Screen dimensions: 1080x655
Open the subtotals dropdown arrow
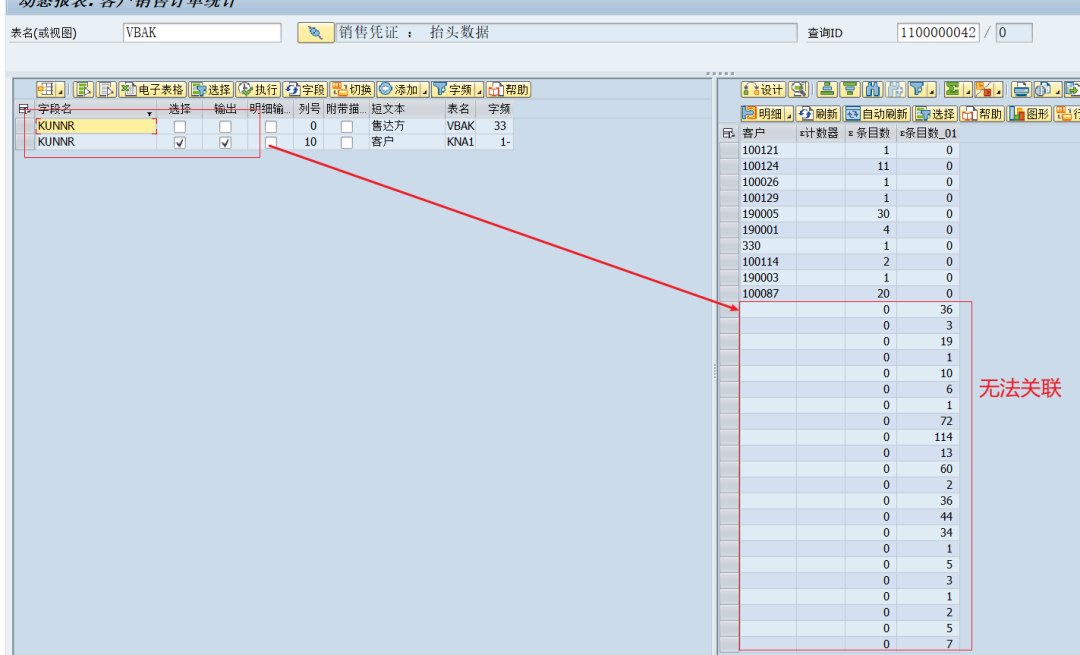coord(998,90)
